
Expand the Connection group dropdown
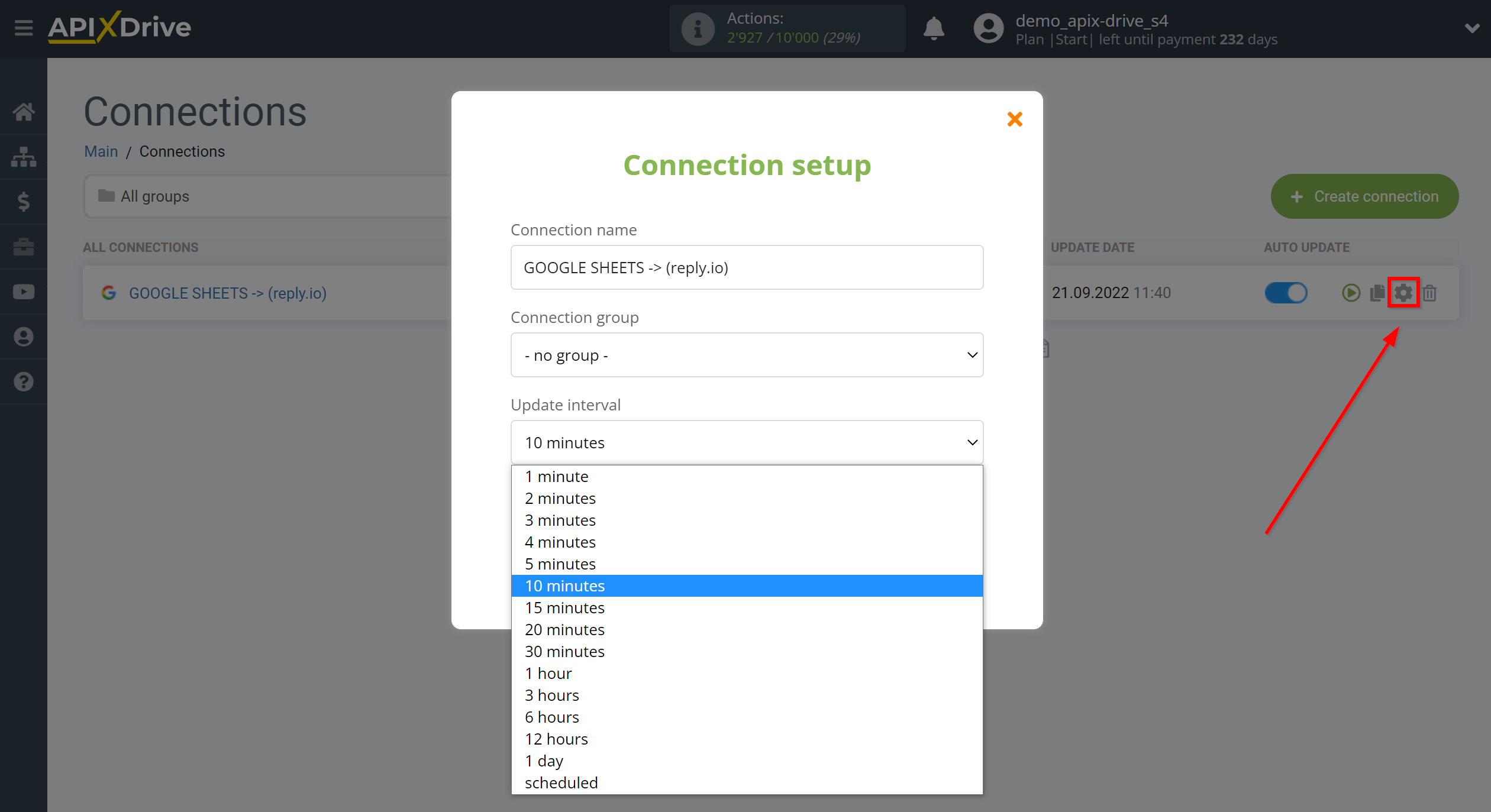coord(747,355)
